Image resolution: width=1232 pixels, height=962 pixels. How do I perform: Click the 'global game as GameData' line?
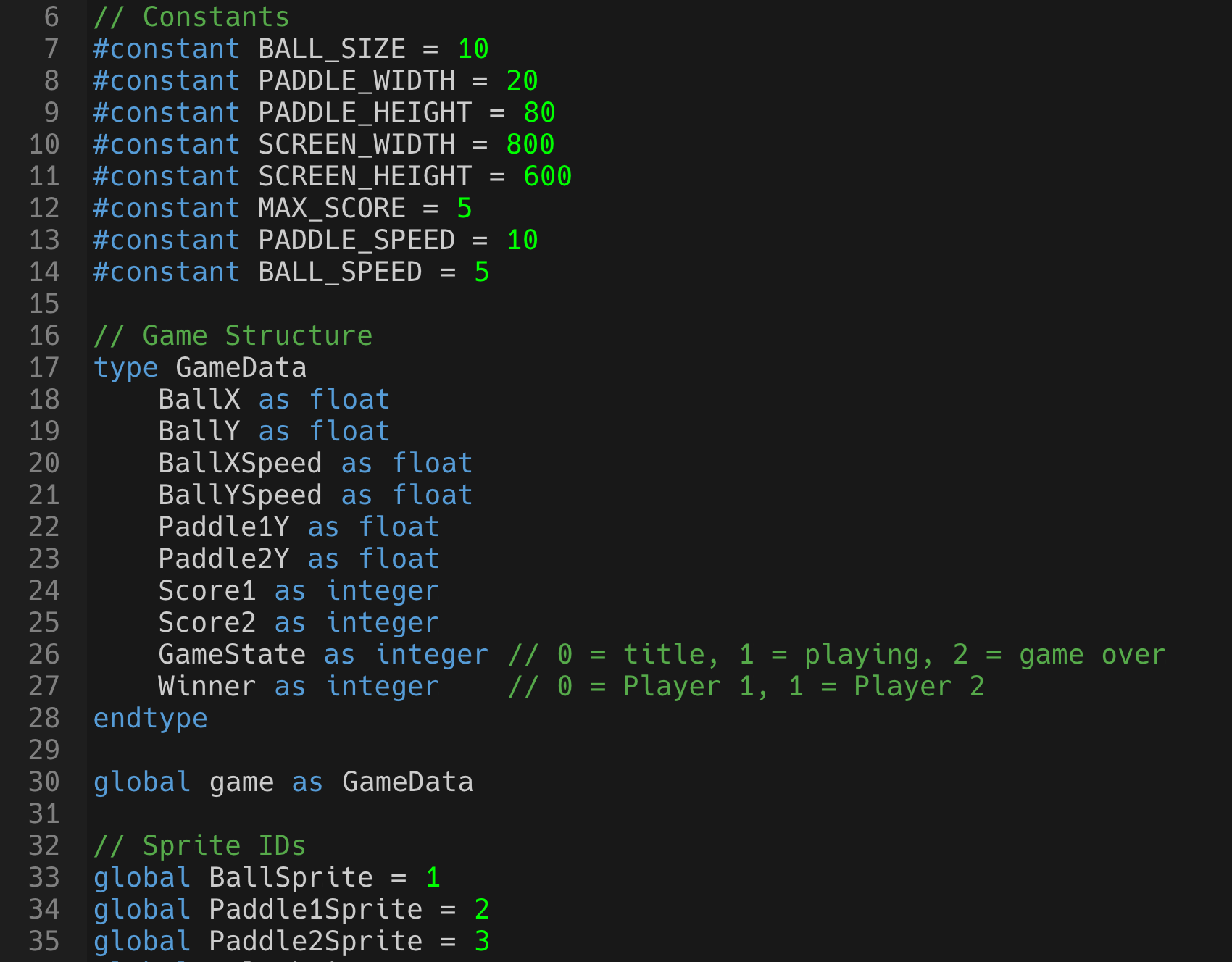(x=283, y=782)
